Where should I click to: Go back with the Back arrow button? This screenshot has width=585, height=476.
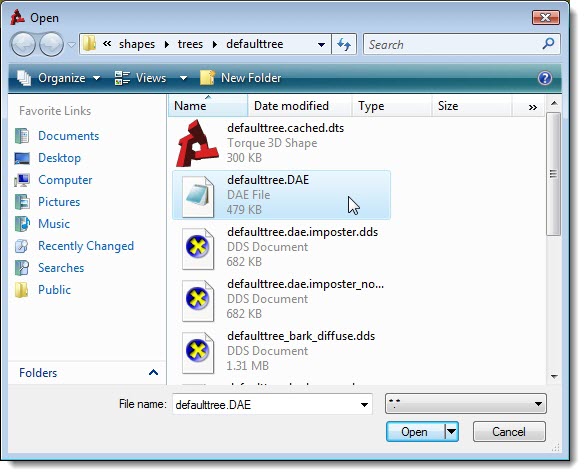(23, 44)
